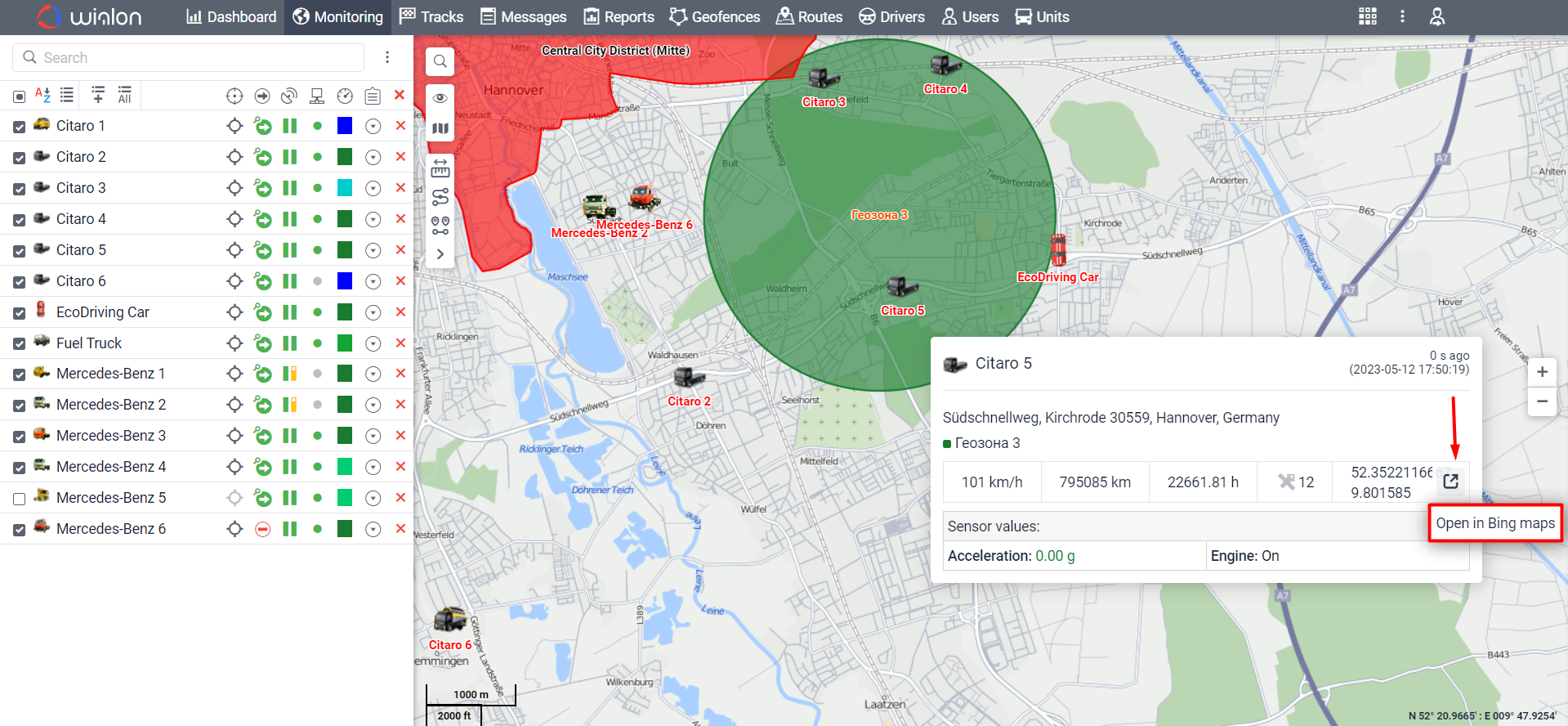
Task: Open the map layers selector
Action: tap(440, 128)
